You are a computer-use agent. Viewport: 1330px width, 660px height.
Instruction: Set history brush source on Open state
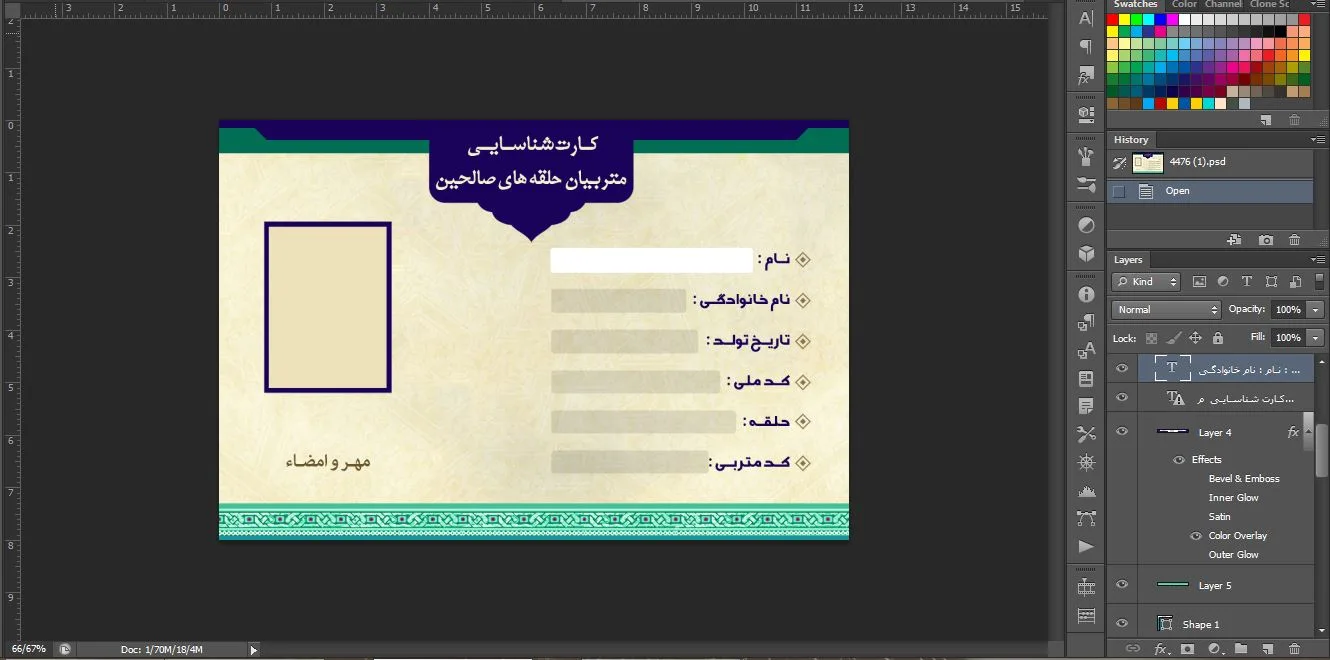click(1119, 191)
